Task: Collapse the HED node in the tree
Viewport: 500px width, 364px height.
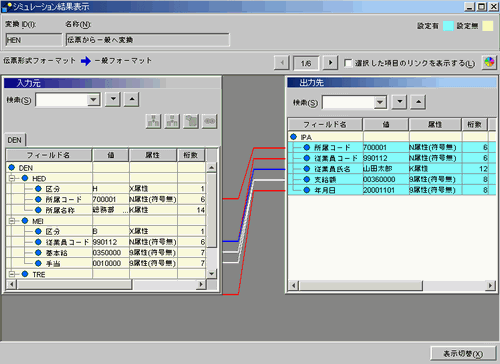Action: coord(12,178)
